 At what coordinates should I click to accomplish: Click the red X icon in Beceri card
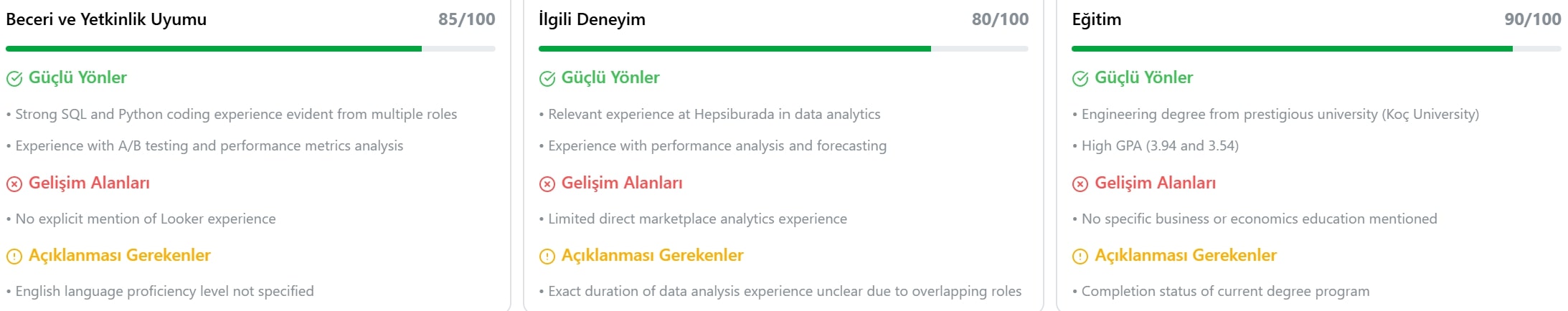[x=14, y=184]
